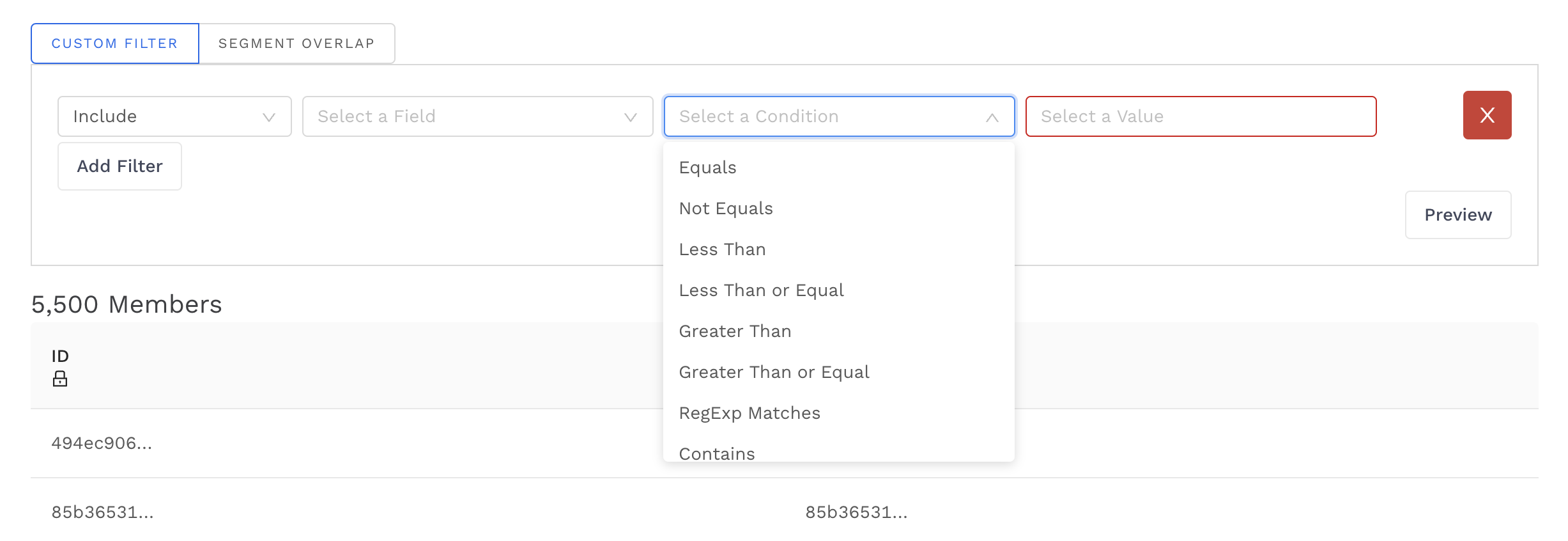Pick the Less Than or Equal option
Screen dimensions: 1568x541
[x=761, y=290]
